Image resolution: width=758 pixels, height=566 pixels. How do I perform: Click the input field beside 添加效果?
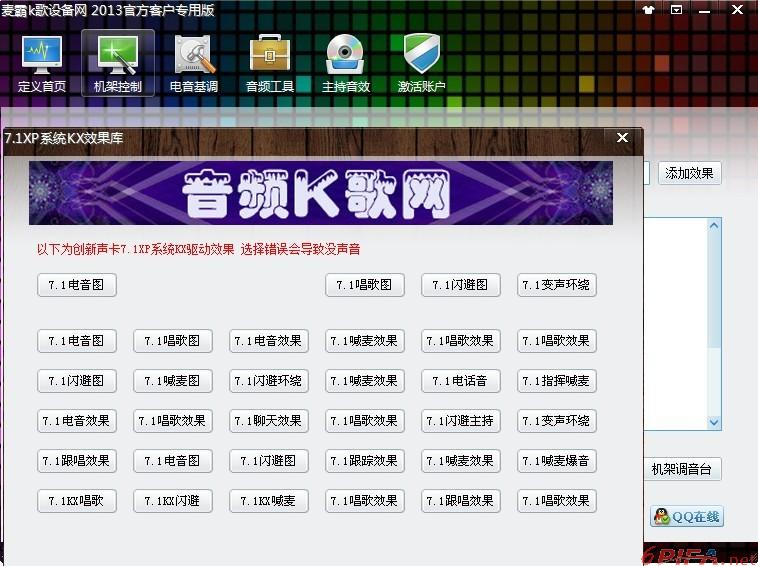tap(646, 173)
